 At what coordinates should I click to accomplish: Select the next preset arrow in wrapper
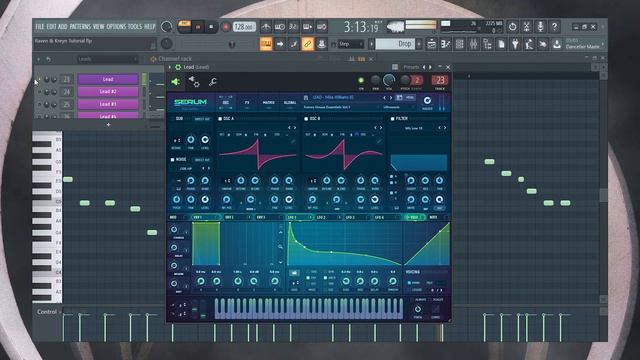pyautogui.click(x=430, y=67)
